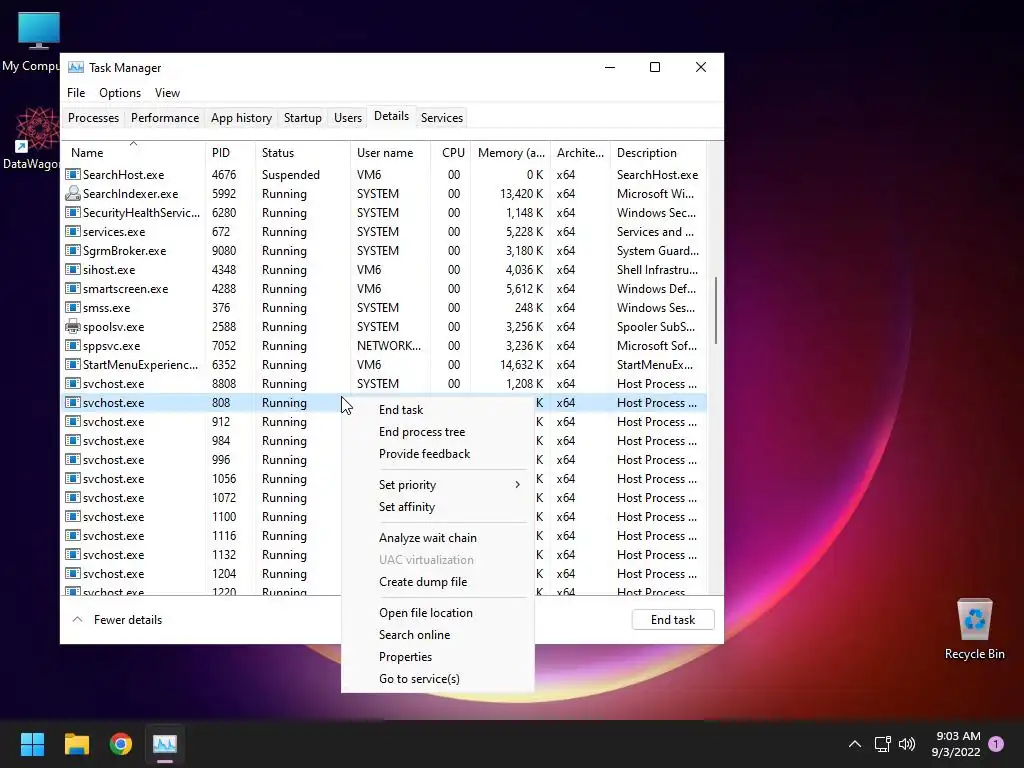Show hidden system tray icons
Screen dimensions: 1024x768
[x=854, y=744]
